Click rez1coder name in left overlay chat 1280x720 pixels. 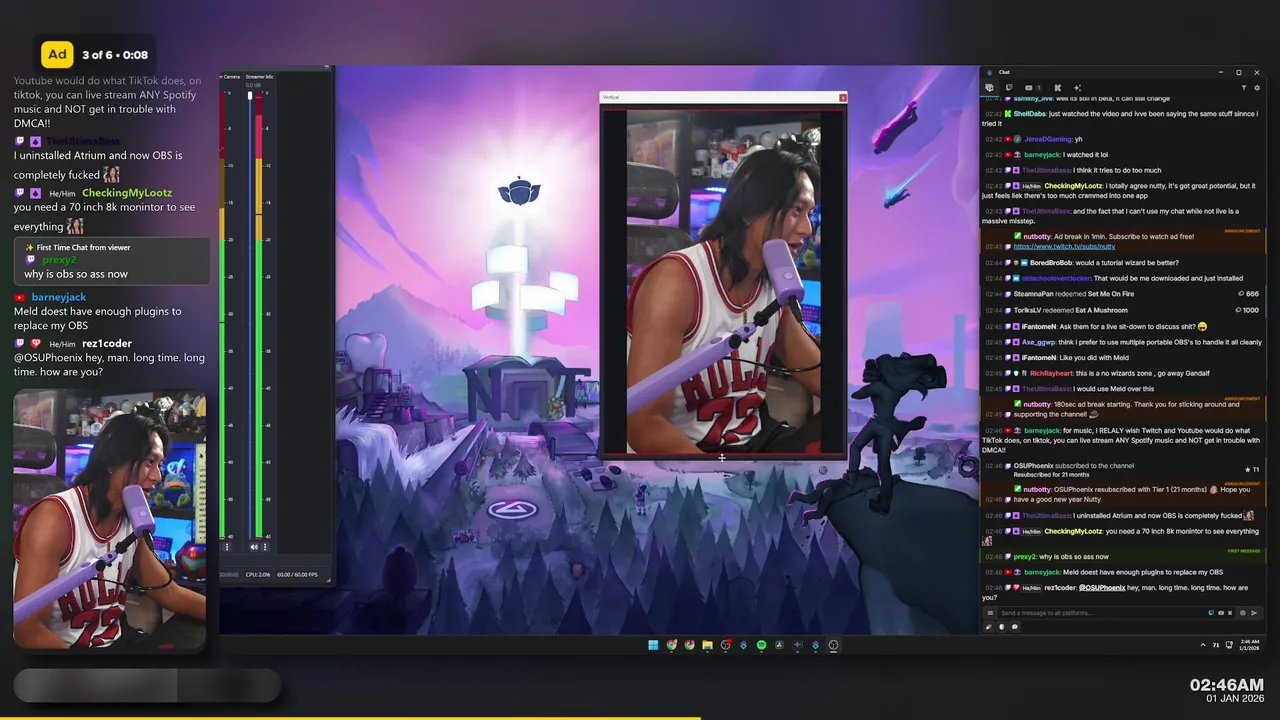pyautogui.click(x=107, y=343)
